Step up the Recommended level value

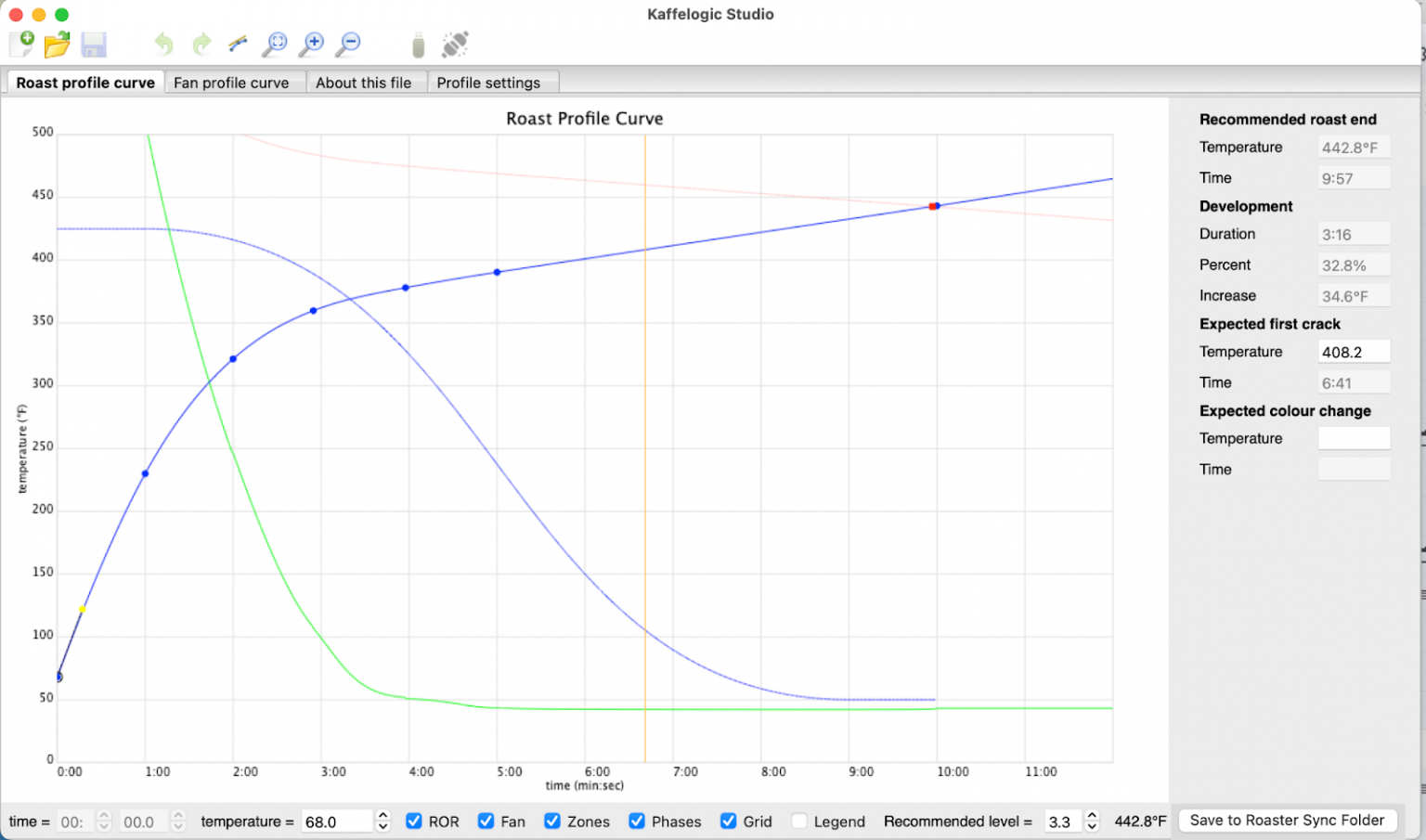pos(1091,816)
